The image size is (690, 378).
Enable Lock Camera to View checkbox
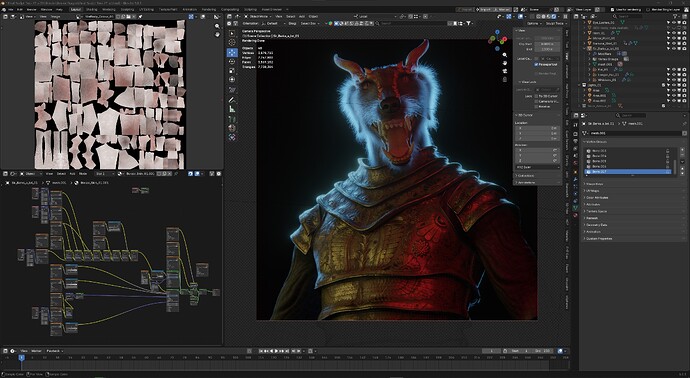[x=536, y=101]
